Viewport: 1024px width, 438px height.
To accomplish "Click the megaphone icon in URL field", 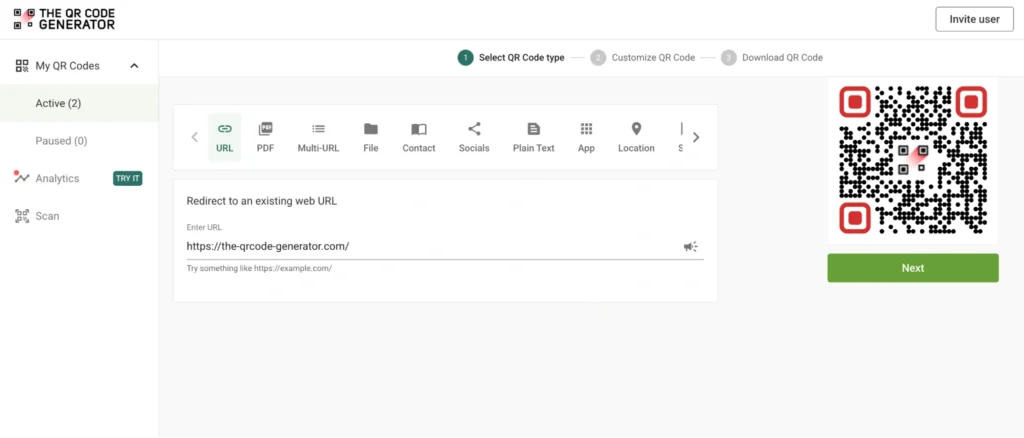I will click(x=690, y=246).
